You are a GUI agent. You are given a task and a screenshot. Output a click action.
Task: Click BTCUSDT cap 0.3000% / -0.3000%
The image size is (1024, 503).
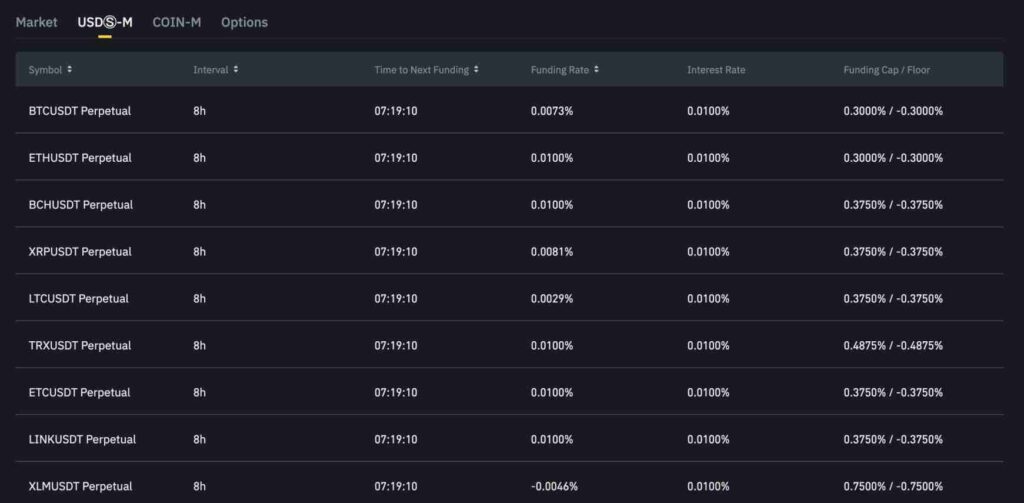click(893, 111)
